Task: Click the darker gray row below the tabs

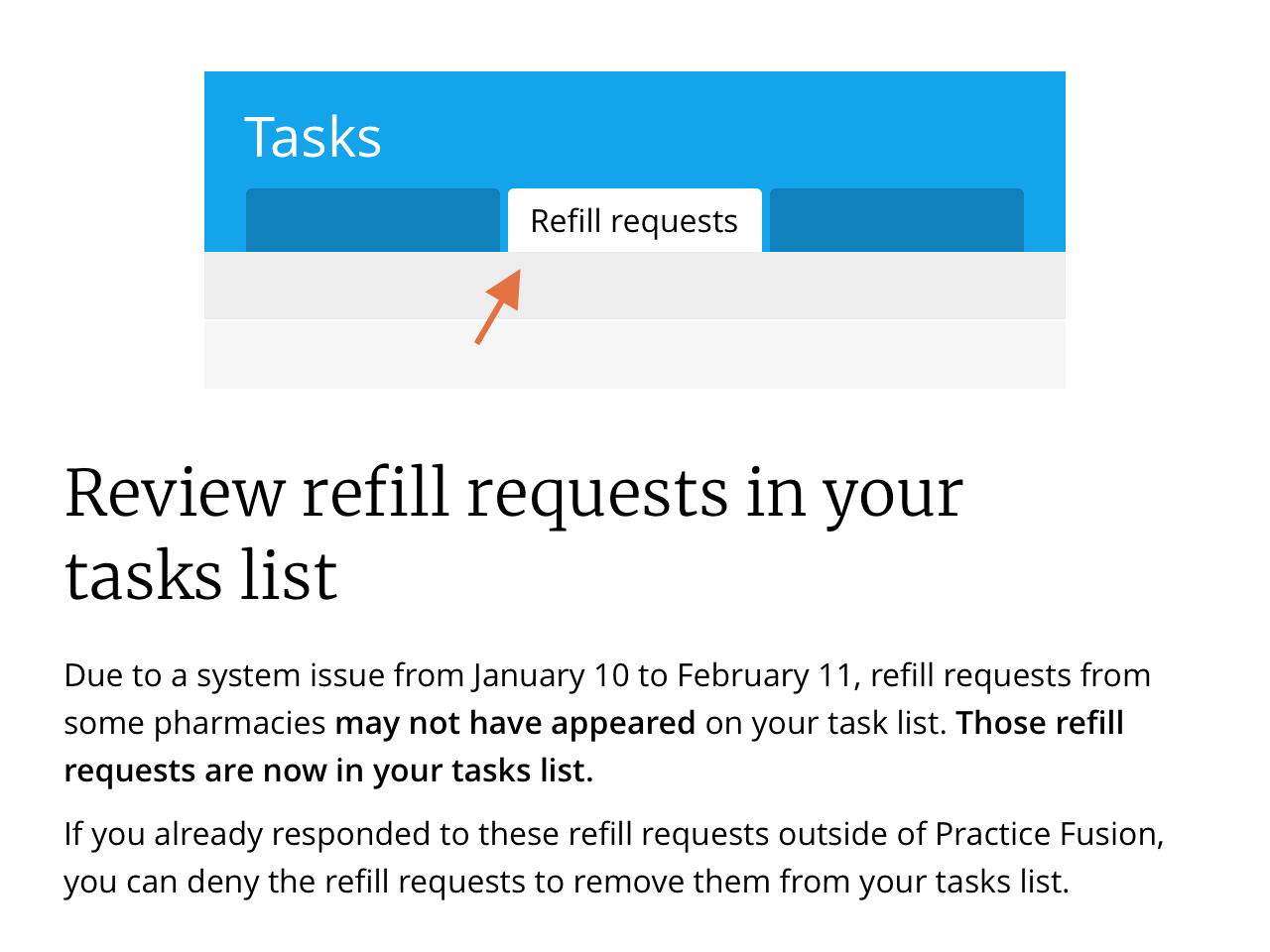Action: (x=794, y=286)
